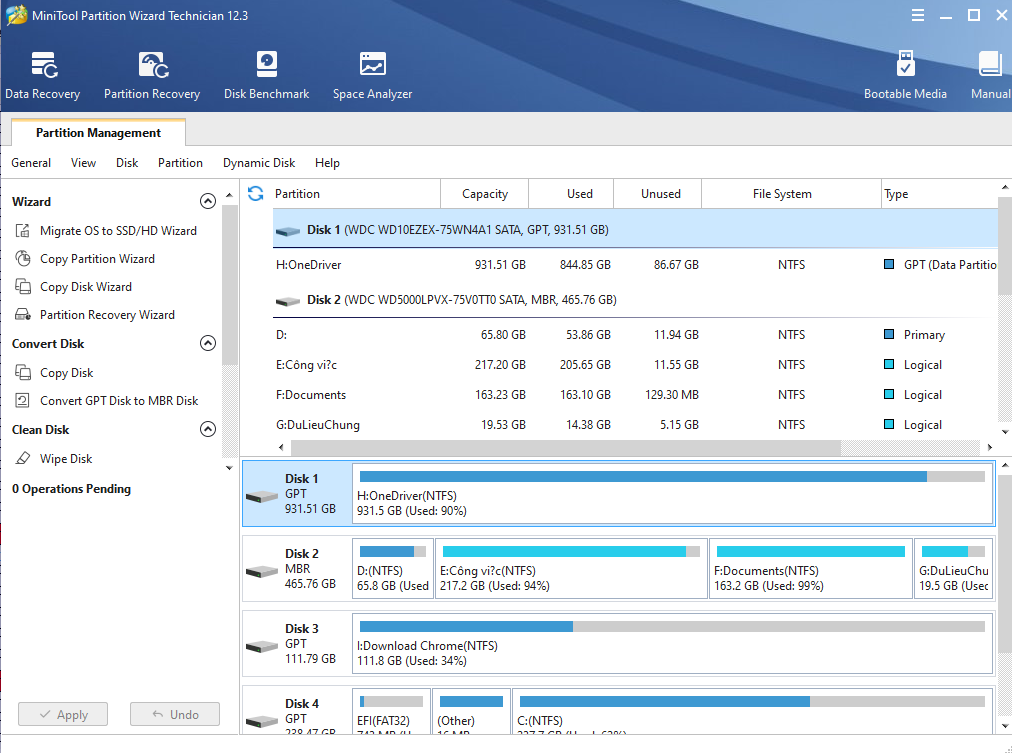The height and width of the screenshot is (753, 1012).
Task: Click the Wipe Disk eraser icon
Action: tap(23, 458)
